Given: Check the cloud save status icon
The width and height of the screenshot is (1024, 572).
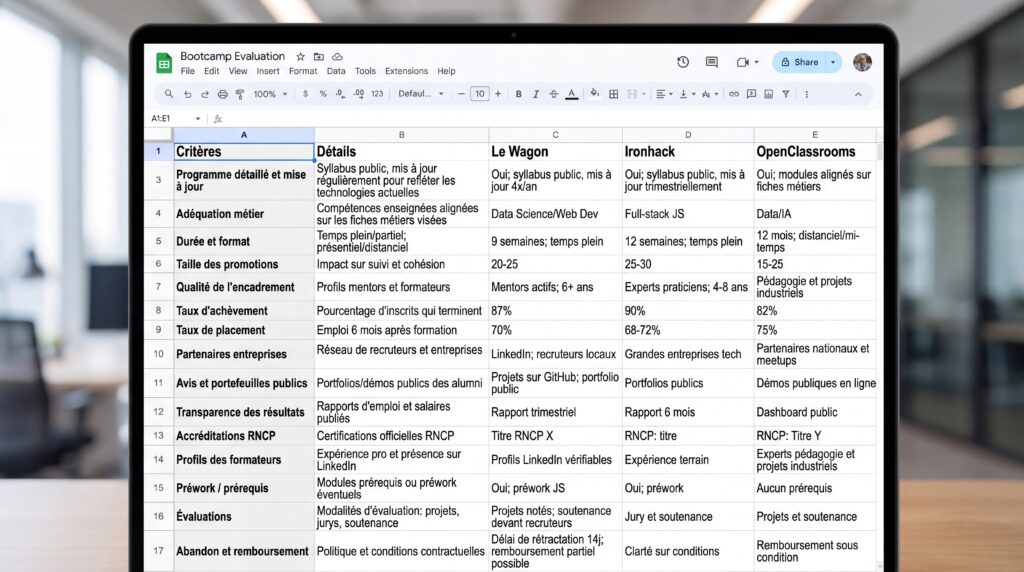Looking at the screenshot, I should (337, 57).
